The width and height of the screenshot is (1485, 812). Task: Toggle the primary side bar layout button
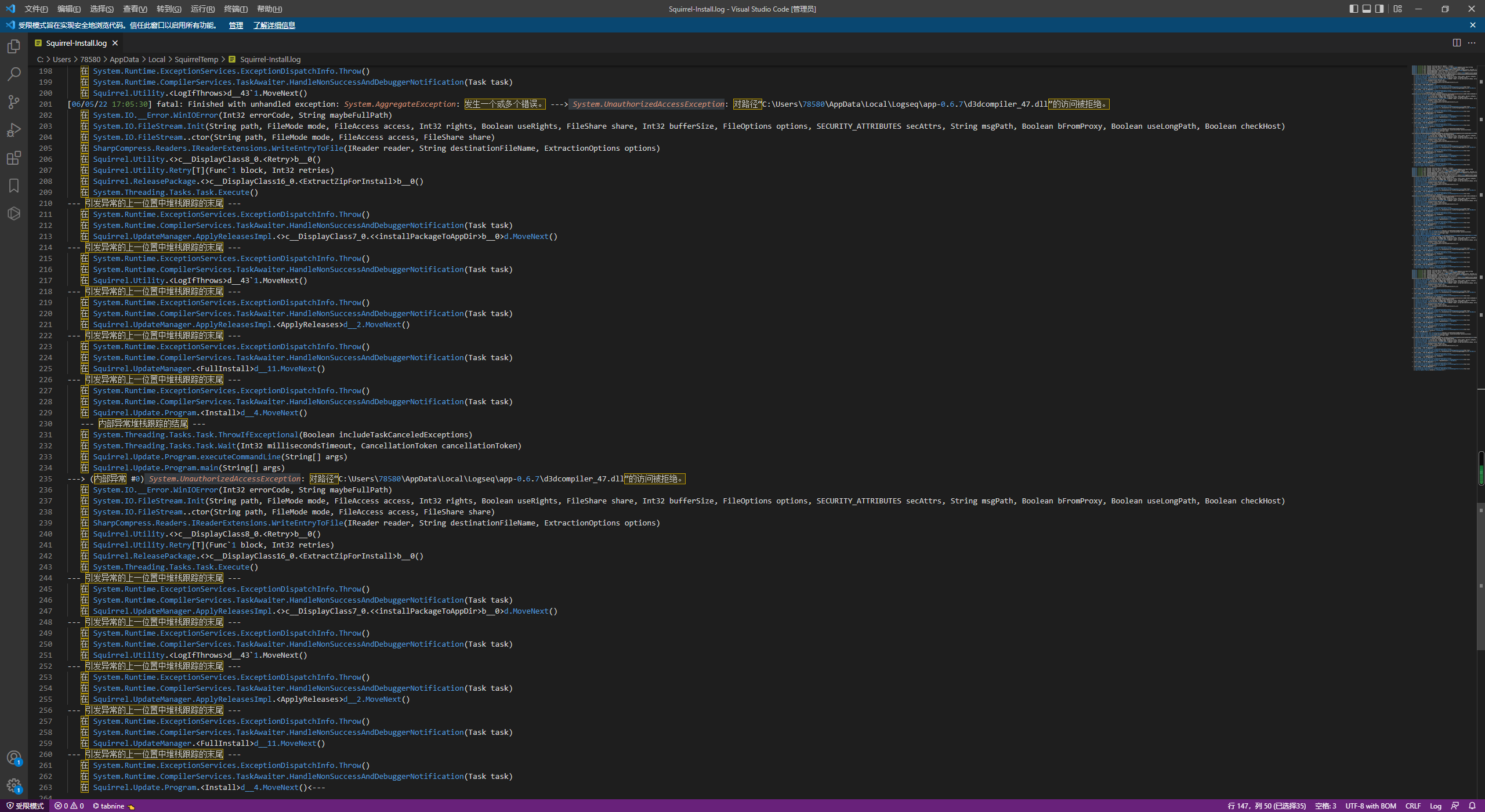pyautogui.click(x=1354, y=9)
